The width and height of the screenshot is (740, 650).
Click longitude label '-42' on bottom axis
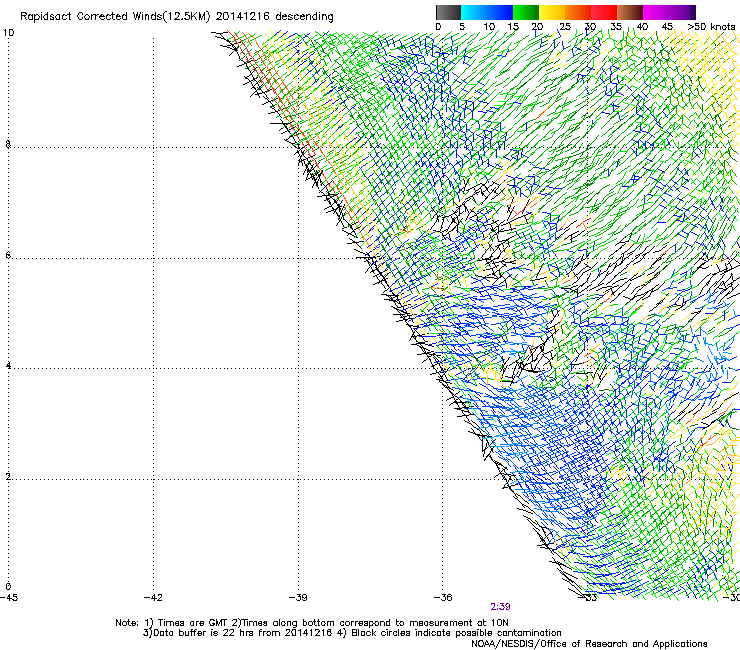click(153, 598)
